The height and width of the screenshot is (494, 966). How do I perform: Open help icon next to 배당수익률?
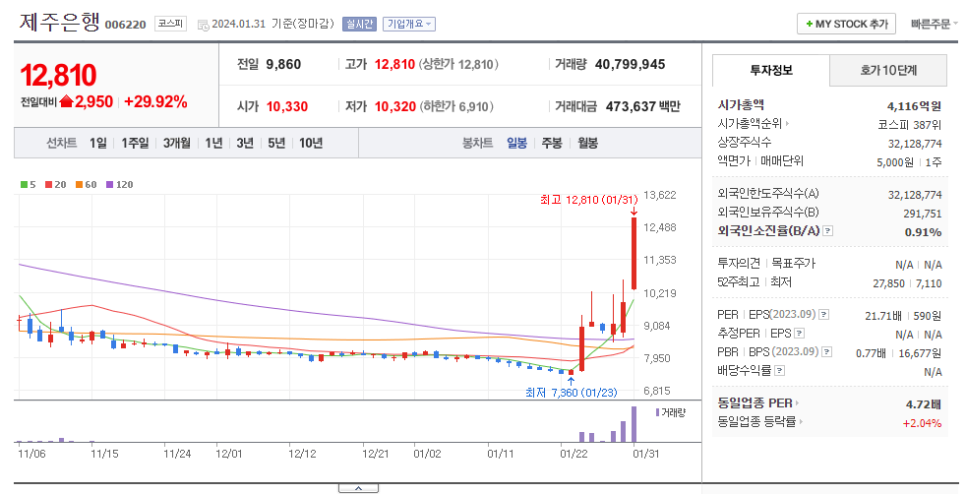pyautogui.click(x=779, y=371)
